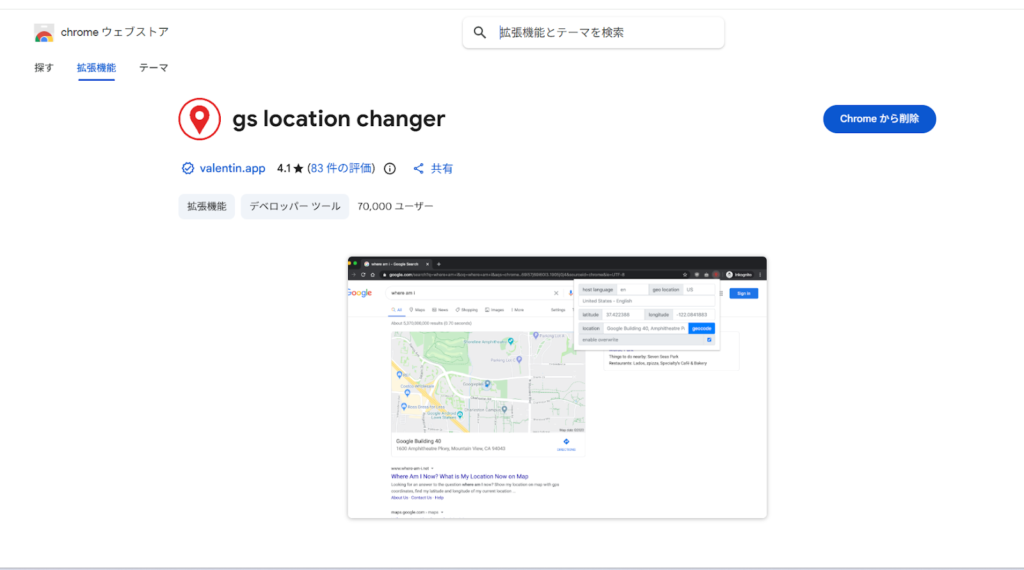1024x570 pixels.
Task: Click the chrome ウェブストア title text
Action: [115, 32]
